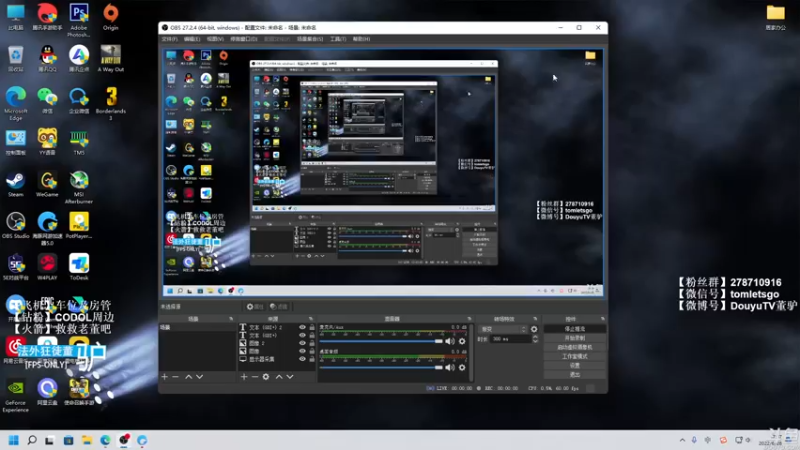Open the 停靠窗口(D) menu
Viewport: 800px width, 450px height.
[244, 39]
